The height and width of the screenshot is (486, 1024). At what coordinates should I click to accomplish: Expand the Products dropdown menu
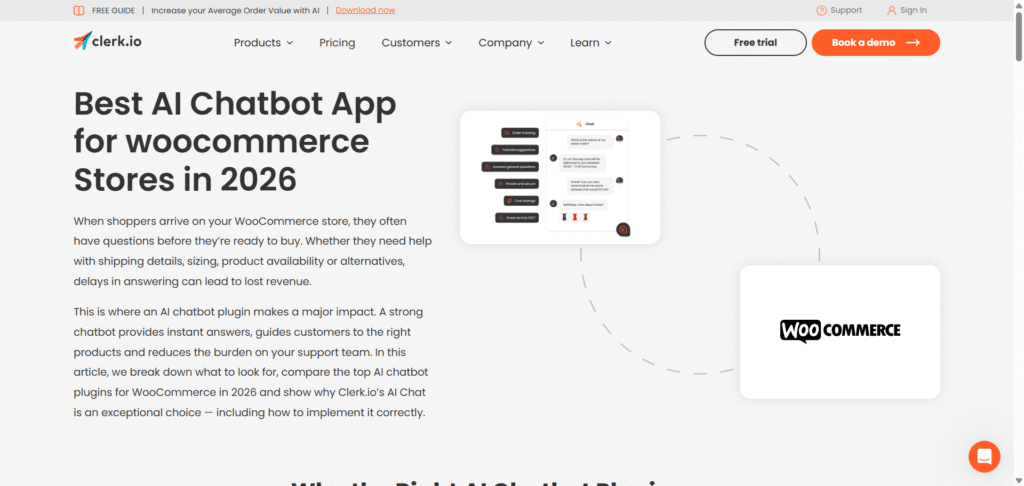point(263,42)
